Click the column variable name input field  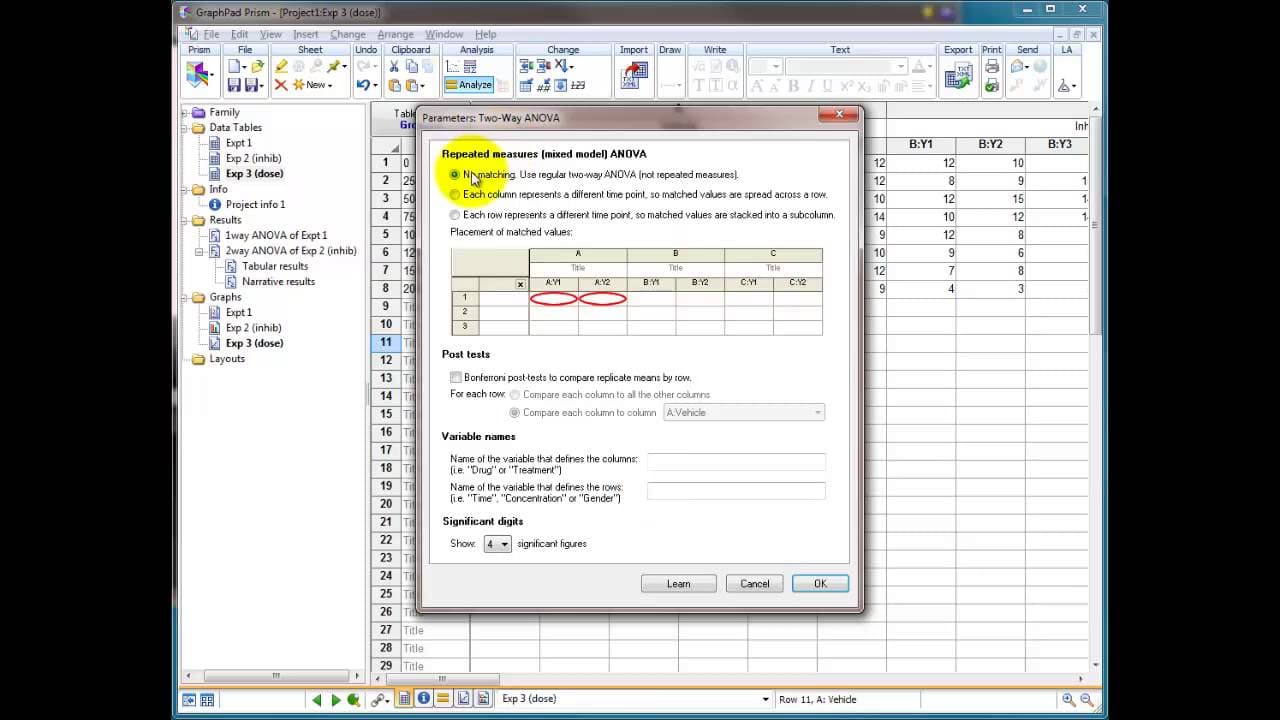click(736, 462)
